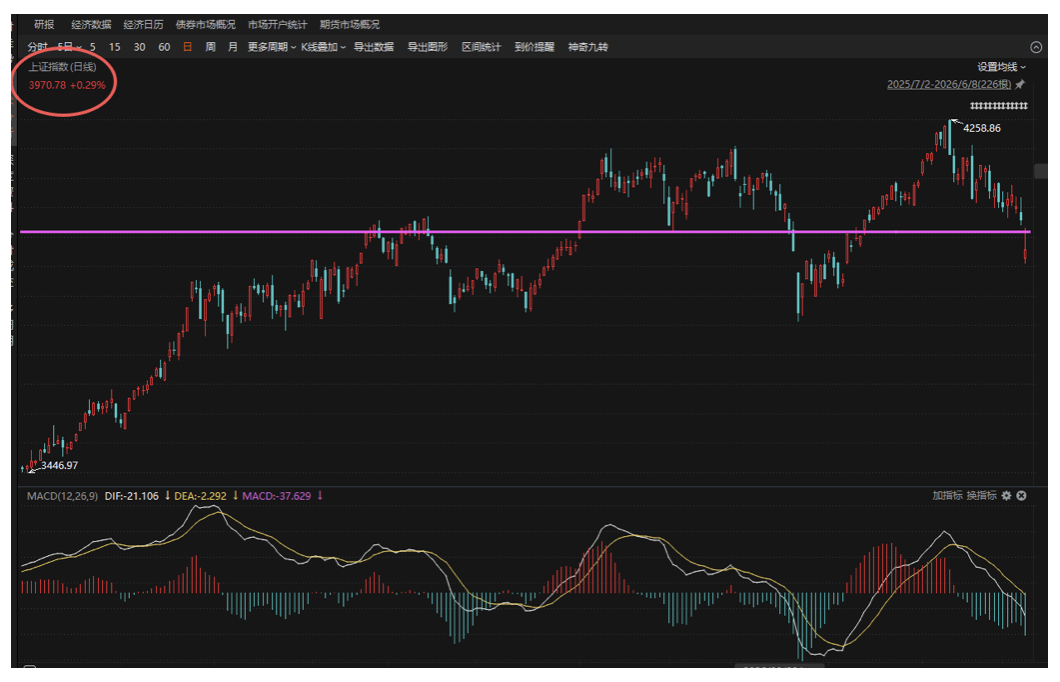Click the 导出图形 button
The image size is (1060, 682).
point(427,47)
